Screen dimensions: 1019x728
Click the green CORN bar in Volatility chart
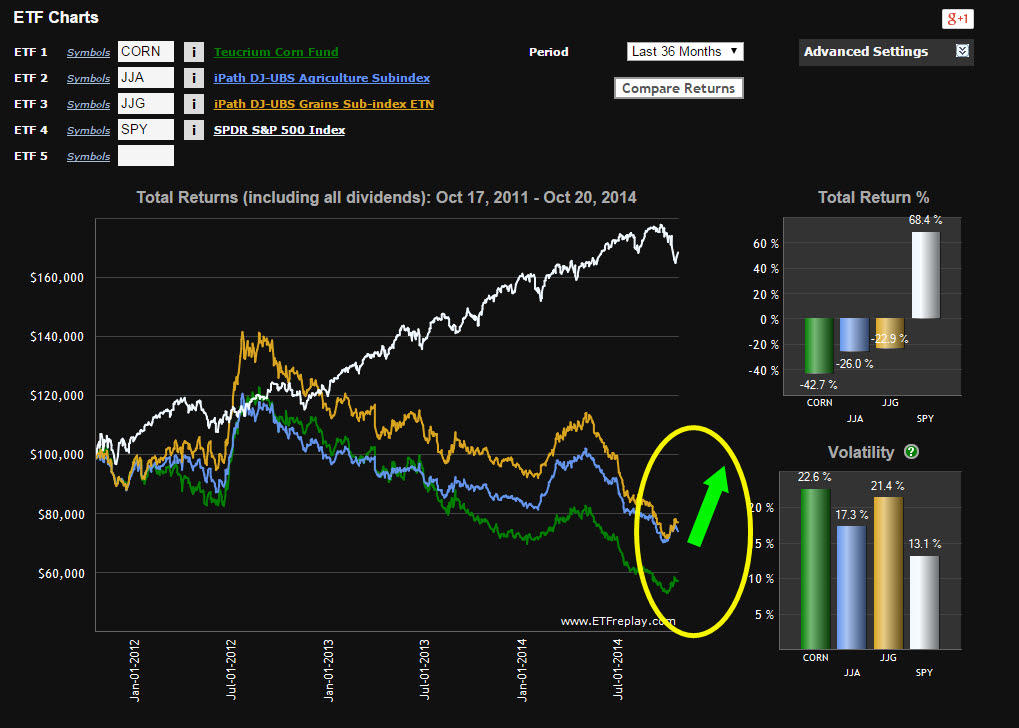(x=816, y=568)
